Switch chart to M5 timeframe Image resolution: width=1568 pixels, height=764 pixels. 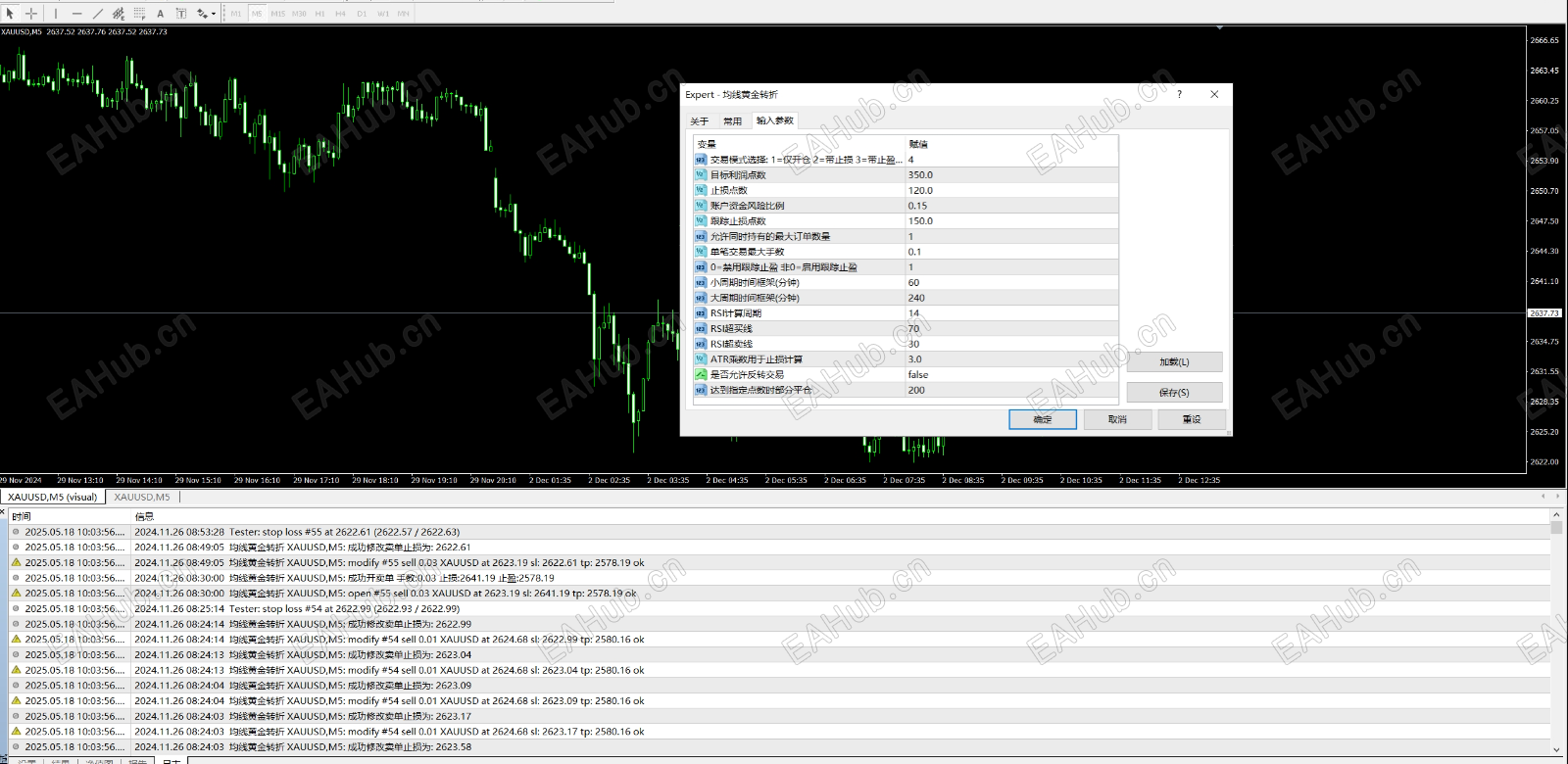[x=257, y=14]
